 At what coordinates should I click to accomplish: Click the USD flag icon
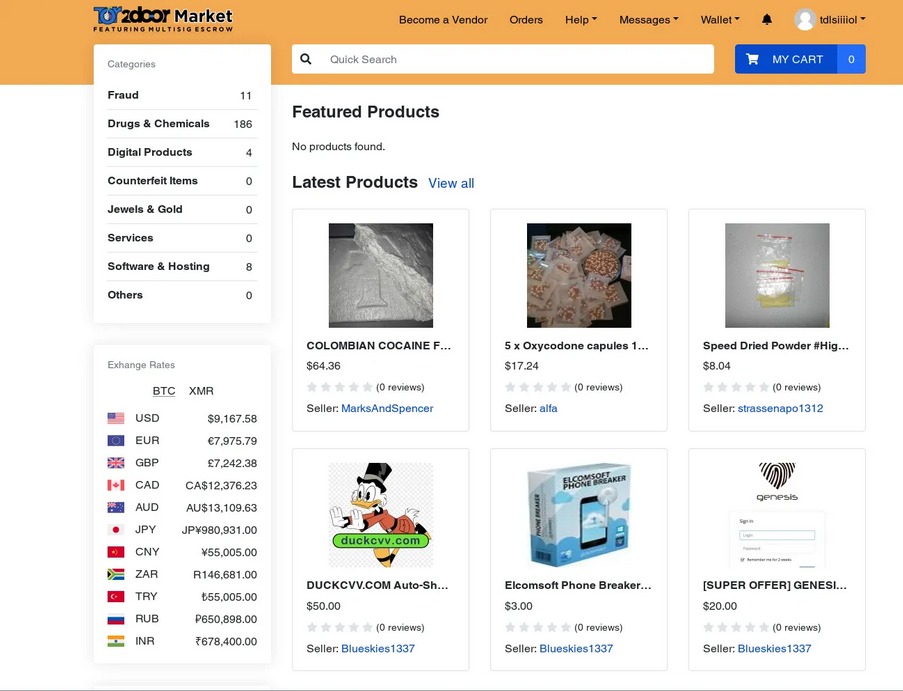(117, 418)
